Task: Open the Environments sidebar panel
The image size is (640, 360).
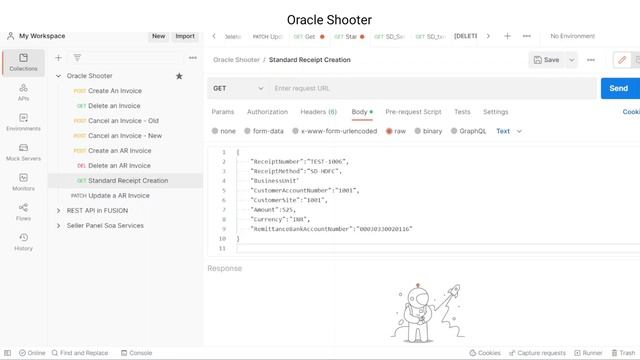Action: [x=23, y=122]
